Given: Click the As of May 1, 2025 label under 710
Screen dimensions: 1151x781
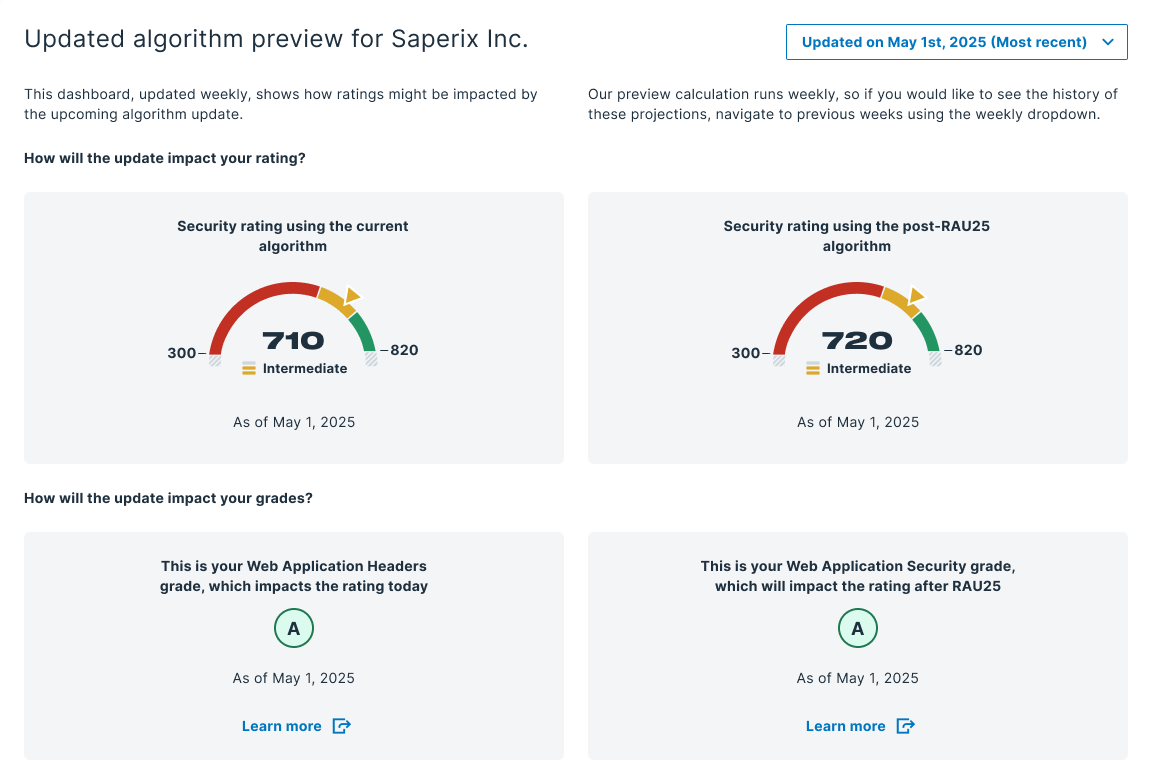Looking at the screenshot, I should (293, 421).
